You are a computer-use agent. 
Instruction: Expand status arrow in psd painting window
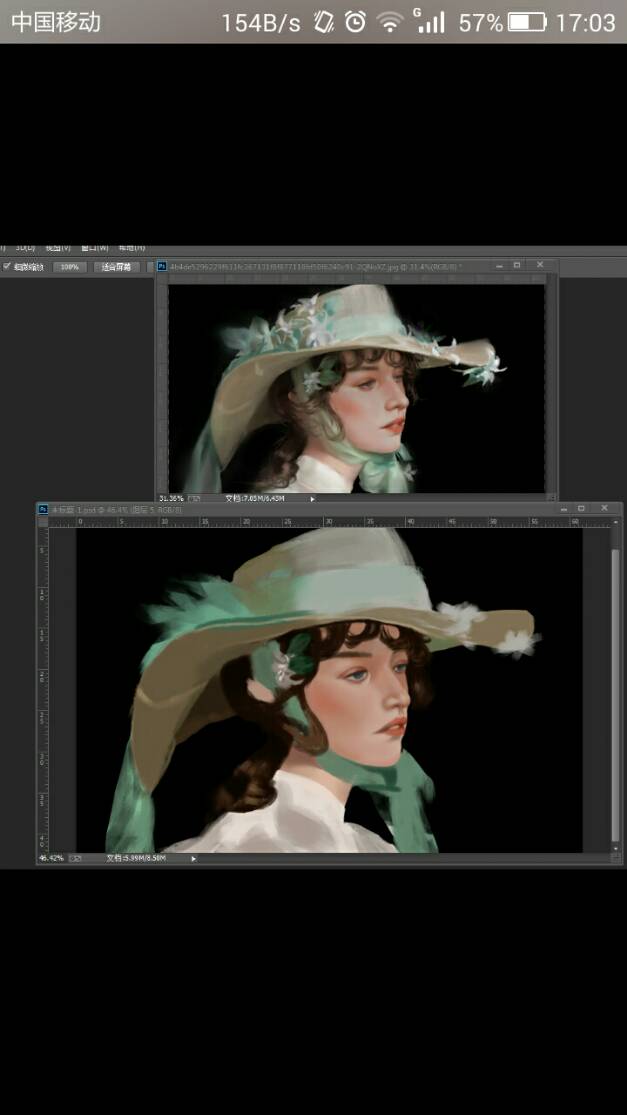click(x=193, y=858)
